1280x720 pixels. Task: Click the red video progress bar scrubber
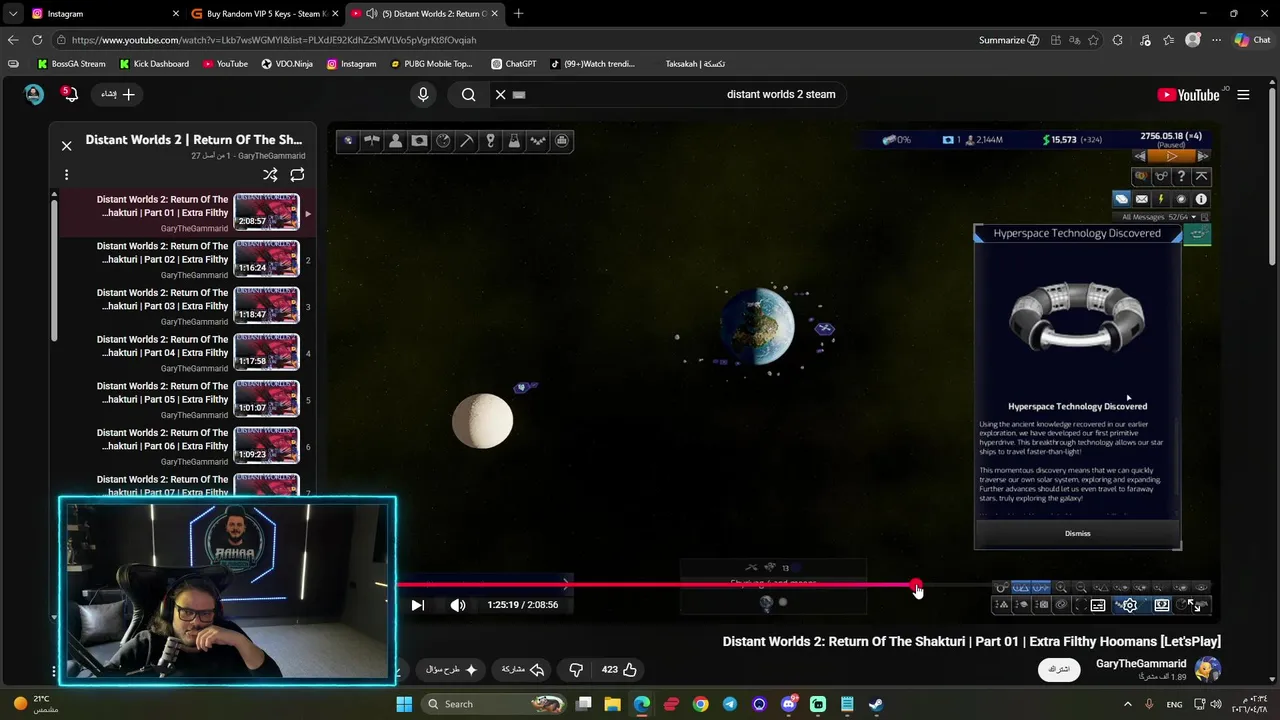click(917, 586)
